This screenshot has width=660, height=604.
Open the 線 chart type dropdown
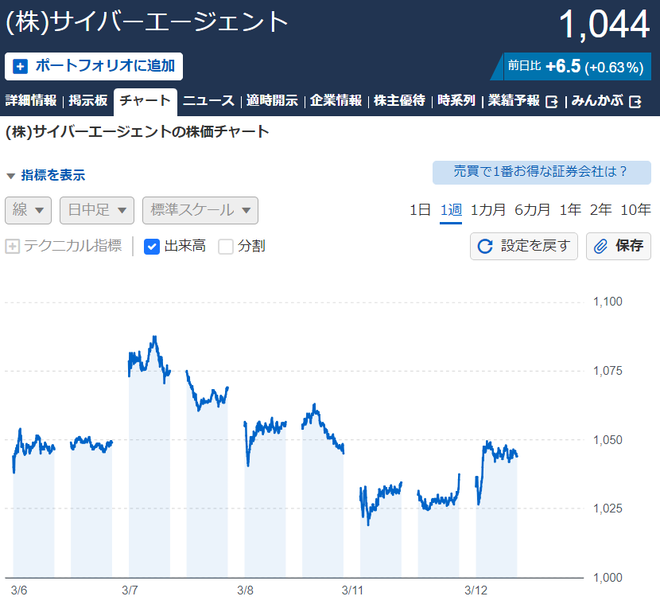[28, 210]
